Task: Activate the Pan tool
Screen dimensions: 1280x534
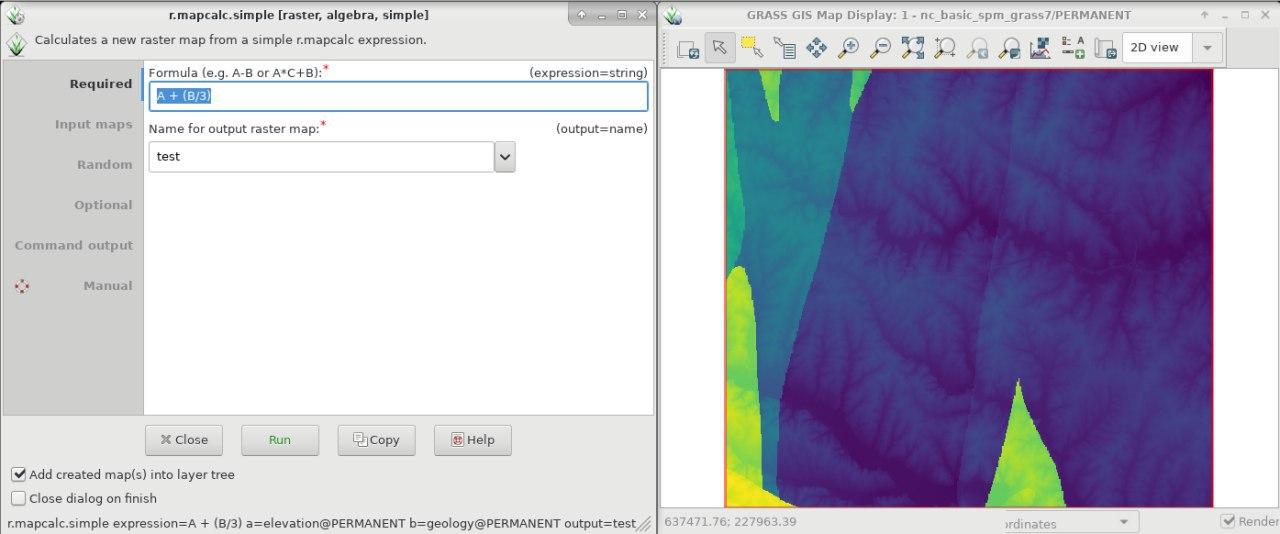Action: click(x=816, y=48)
